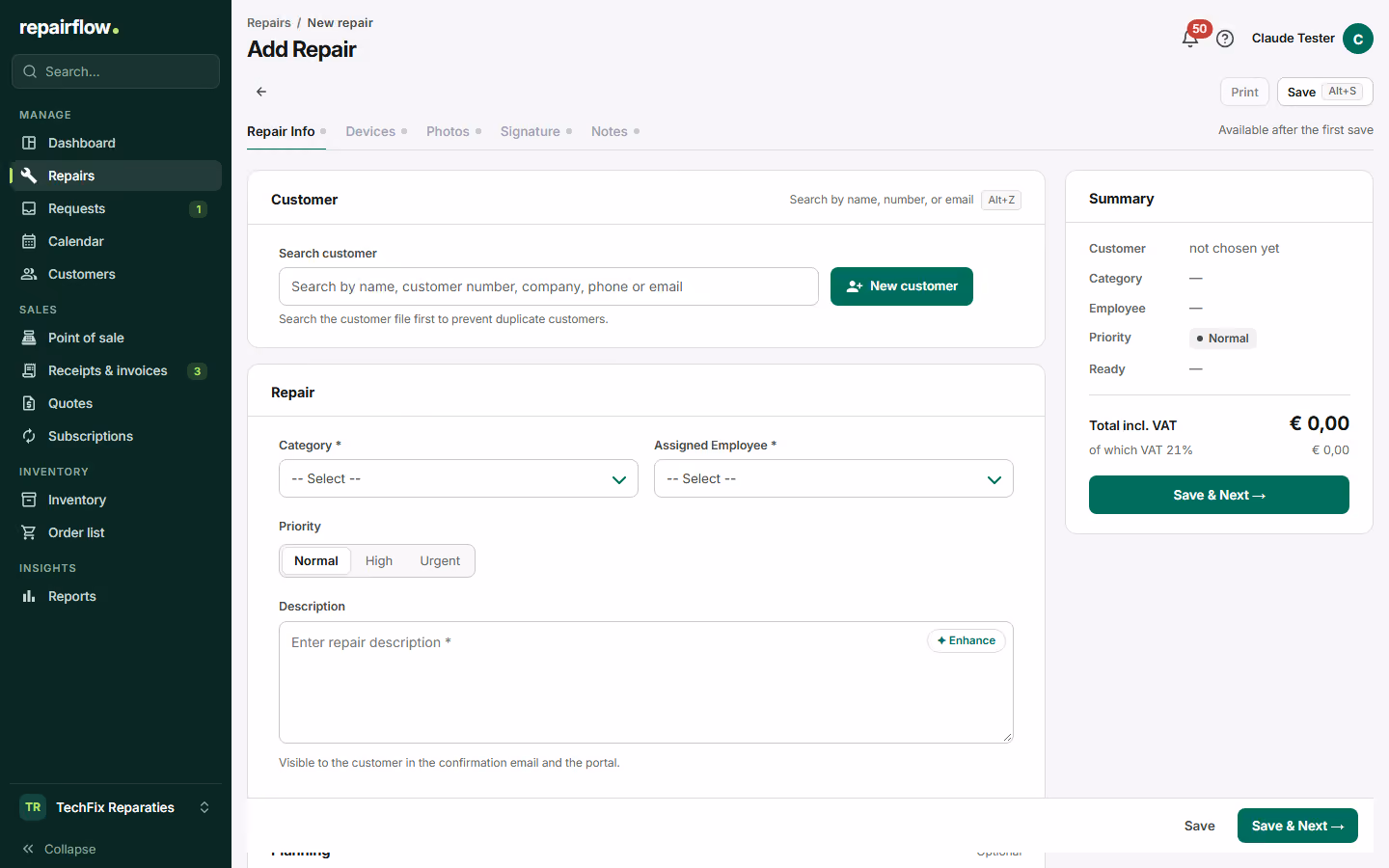This screenshot has height=868, width=1389.
Task: Click the Receipts & invoices icon
Action: click(29, 370)
